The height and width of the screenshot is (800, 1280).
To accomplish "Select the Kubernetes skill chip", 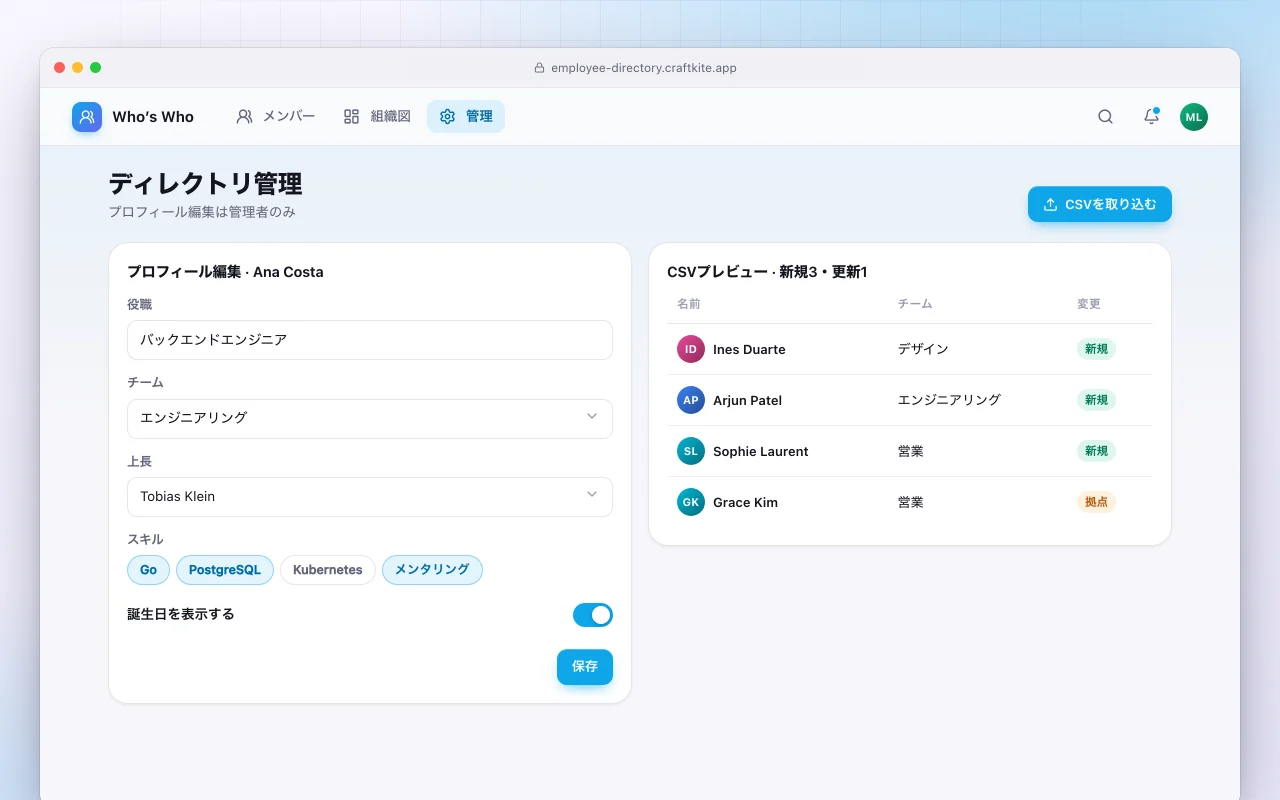I will click(328, 570).
